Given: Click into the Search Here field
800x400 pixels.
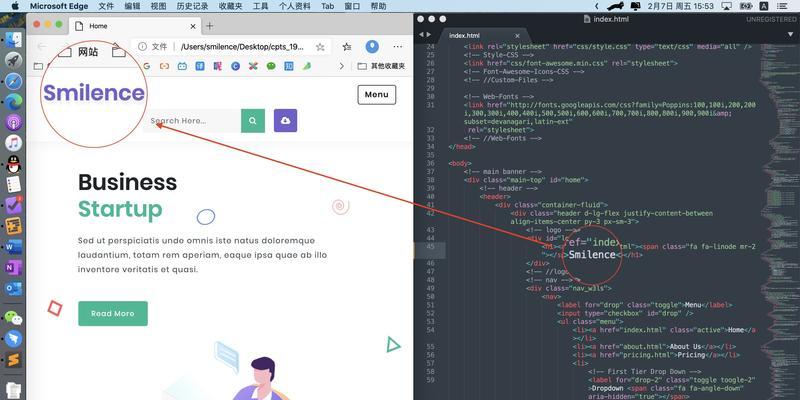Looking at the screenshot, I should click(x=192, y=121).
